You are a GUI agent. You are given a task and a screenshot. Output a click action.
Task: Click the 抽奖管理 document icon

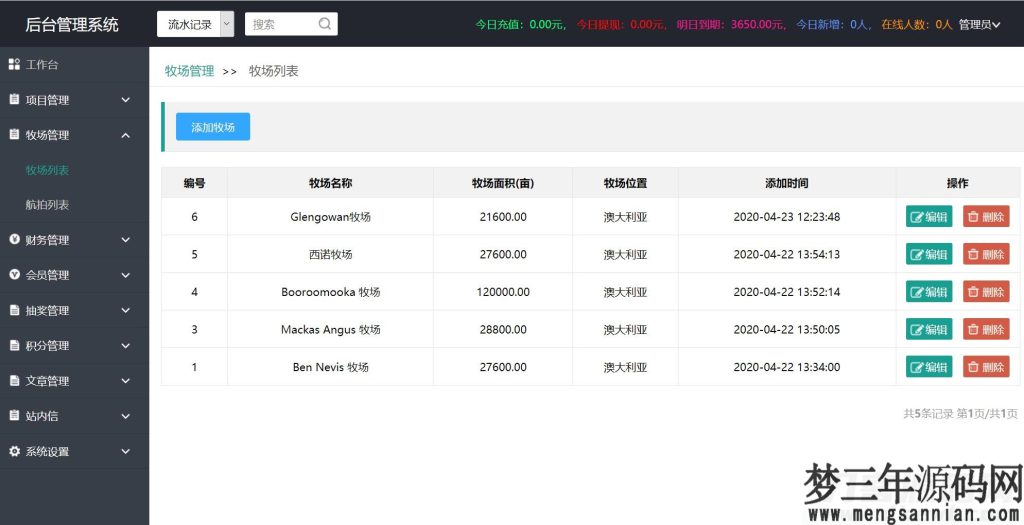tap(14, 310)
